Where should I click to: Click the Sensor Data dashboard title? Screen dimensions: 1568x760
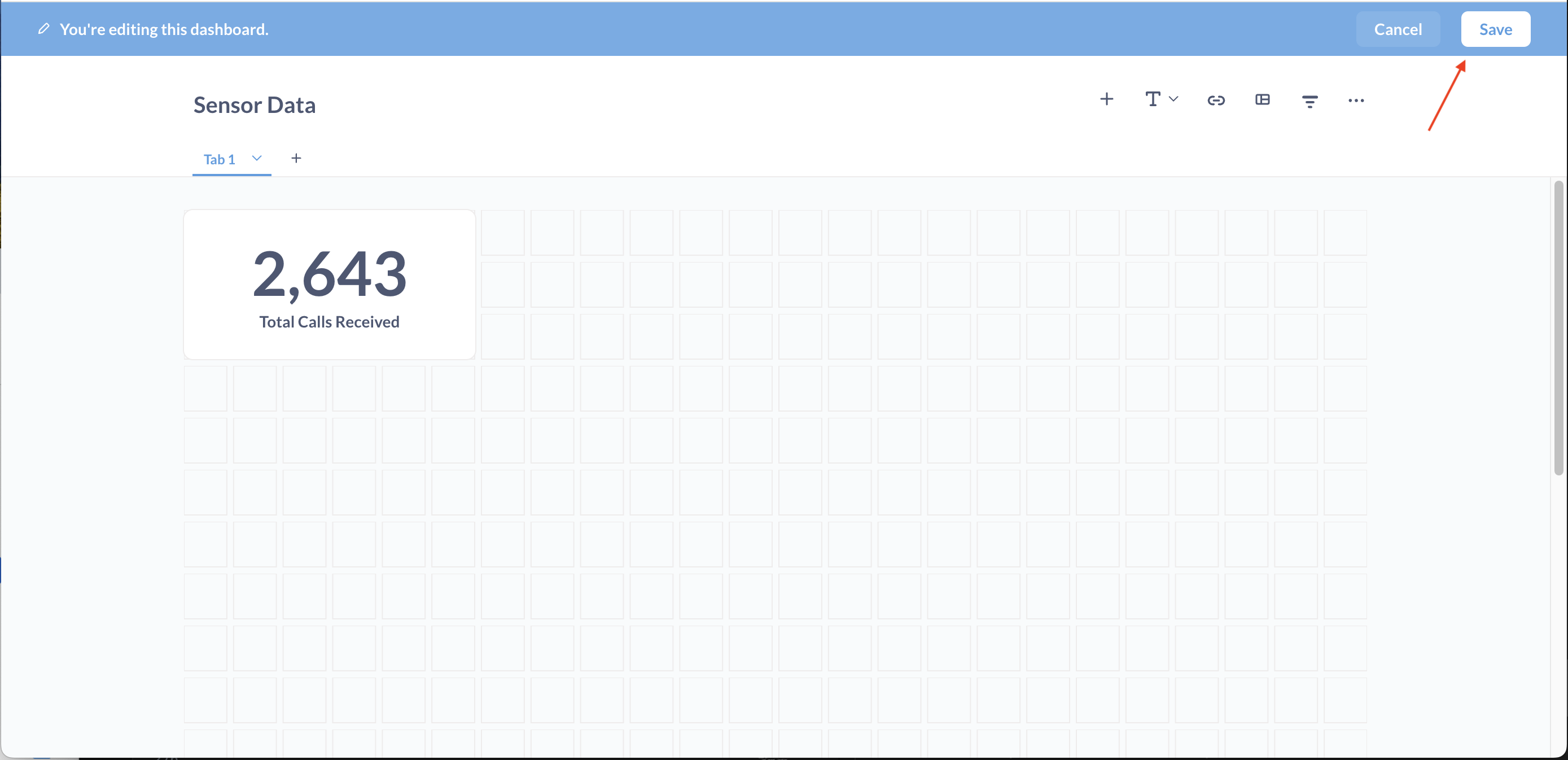pos(255,106)
